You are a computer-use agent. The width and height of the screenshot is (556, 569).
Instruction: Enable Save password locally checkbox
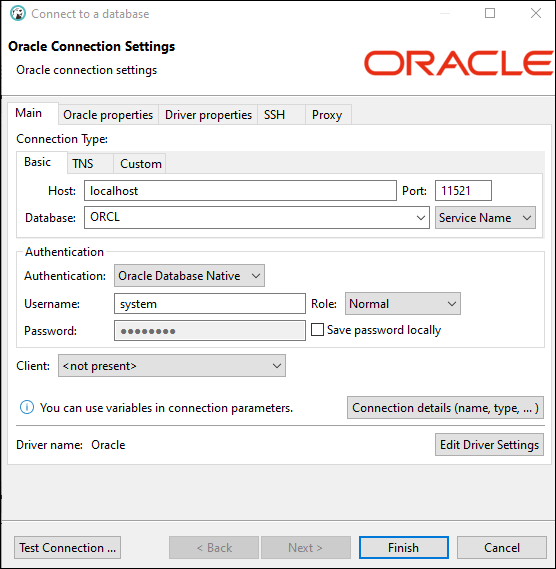point(317,330)
